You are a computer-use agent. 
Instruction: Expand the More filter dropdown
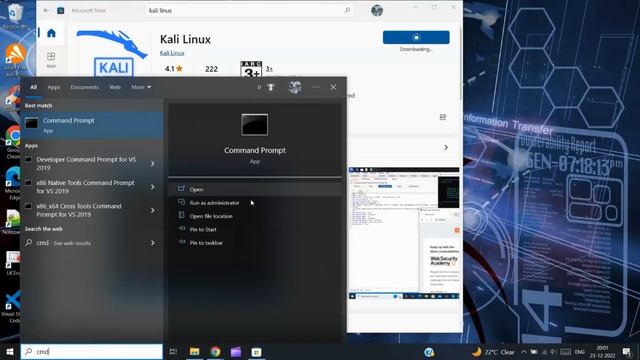click(x=141, y=87)
